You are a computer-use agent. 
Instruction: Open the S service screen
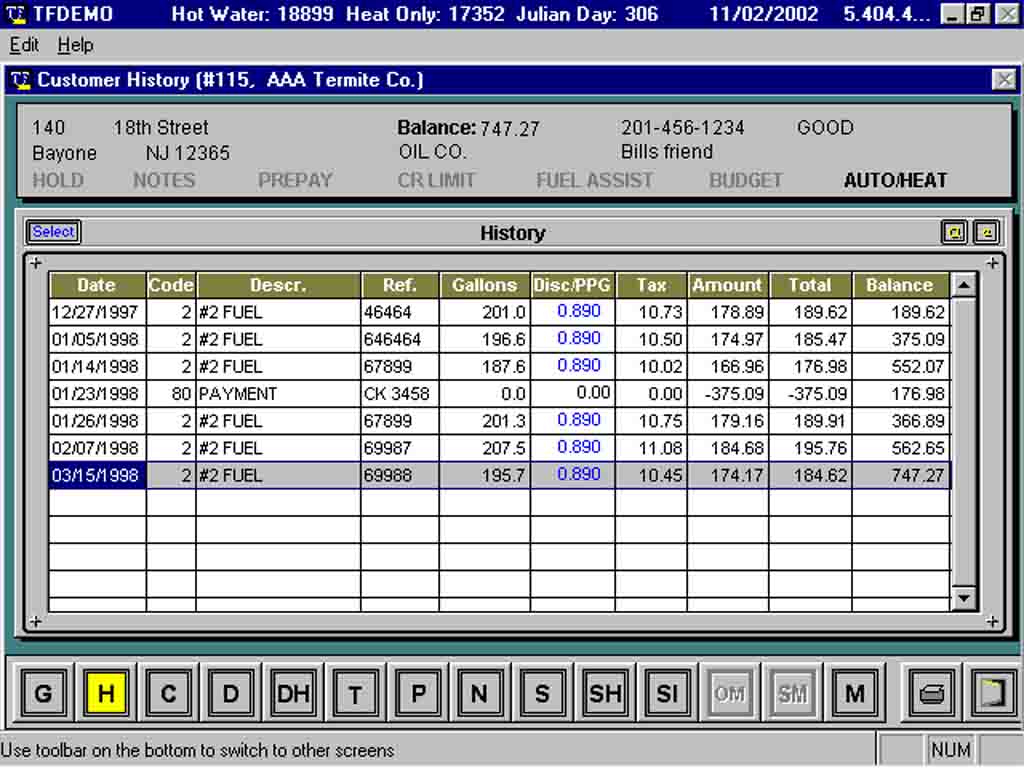(542, 691)
